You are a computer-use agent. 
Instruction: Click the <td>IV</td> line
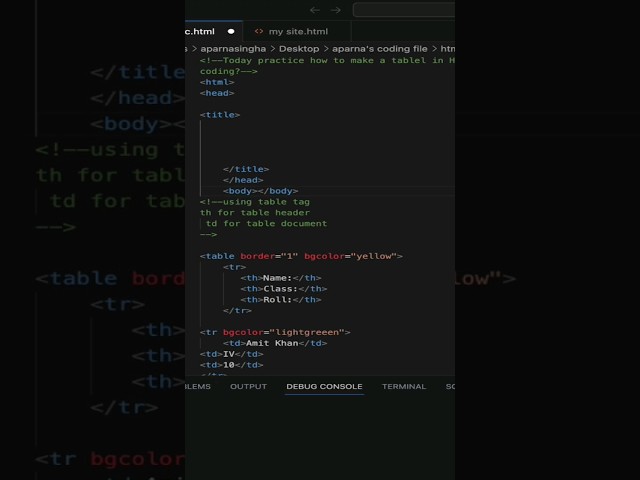point(231,354)
